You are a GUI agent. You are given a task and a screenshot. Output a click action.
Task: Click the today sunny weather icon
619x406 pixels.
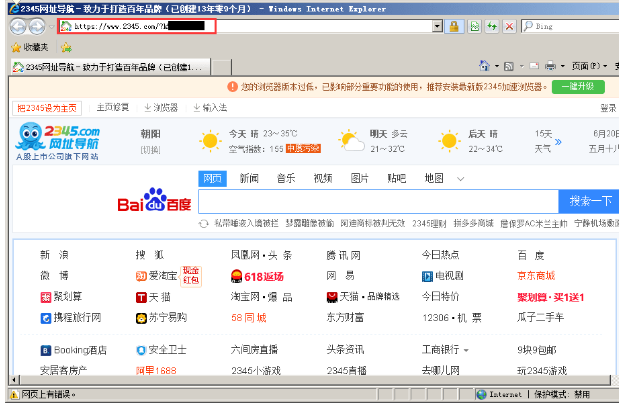click(x=210, y=141)
